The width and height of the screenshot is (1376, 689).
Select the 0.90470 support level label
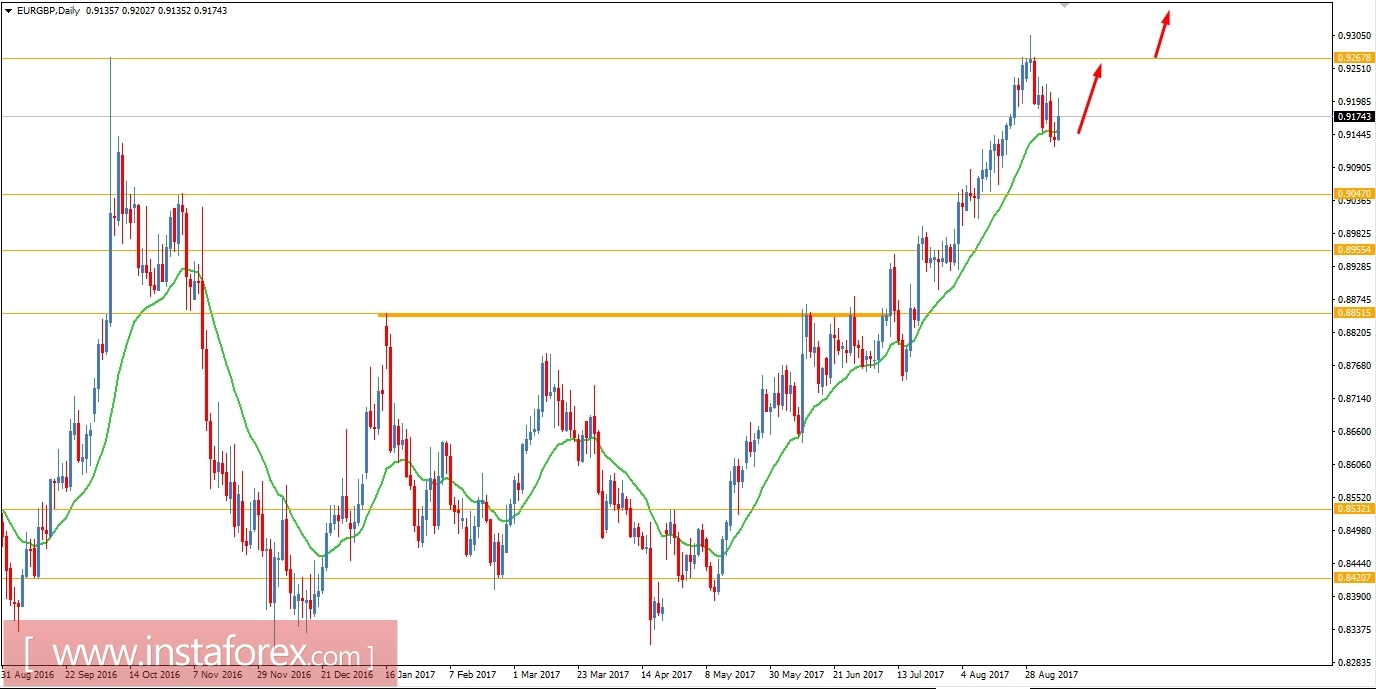click(x=1352, y=192)
